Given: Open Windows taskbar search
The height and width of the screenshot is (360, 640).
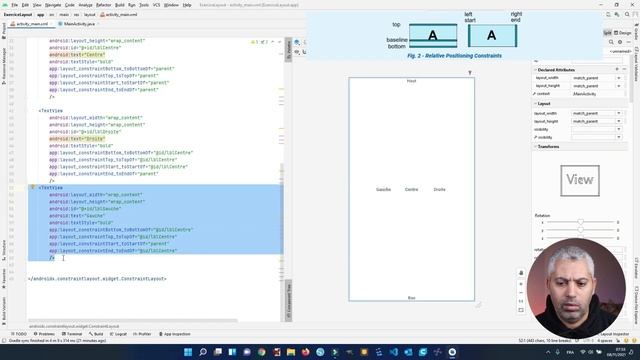Looking at the screenshot, I should click(x=203, y=352).
